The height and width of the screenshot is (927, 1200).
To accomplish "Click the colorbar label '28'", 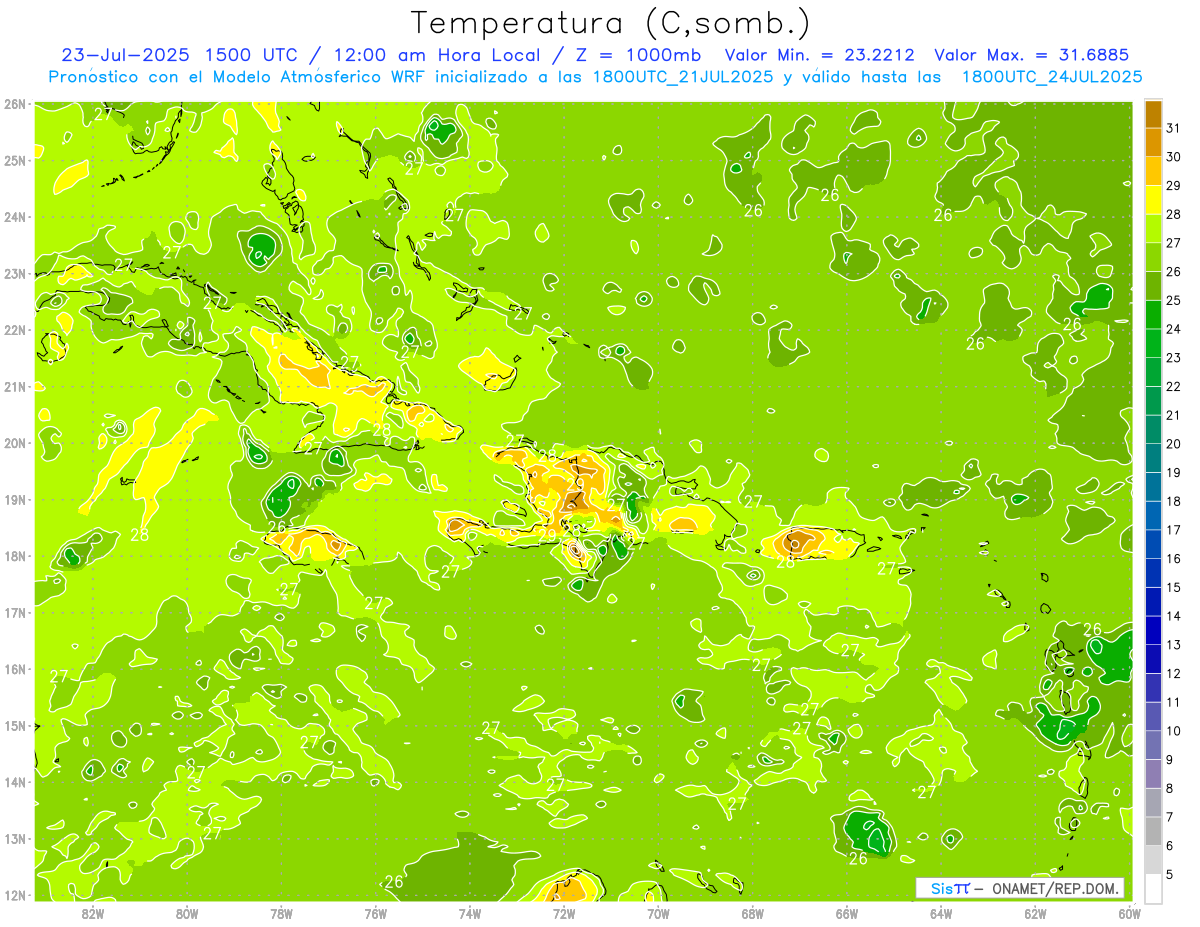I will (x=1174, y=214).
